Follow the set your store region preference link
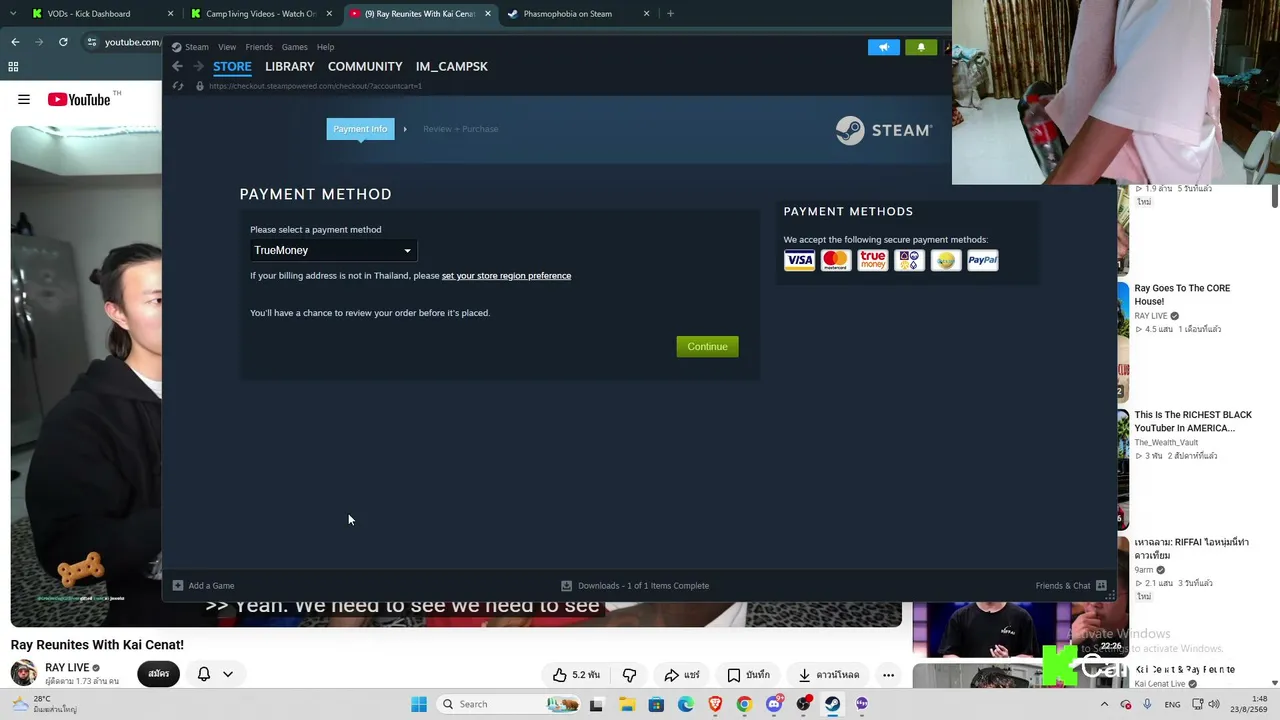Screen dimensions: 1280x720 (506, 276)
